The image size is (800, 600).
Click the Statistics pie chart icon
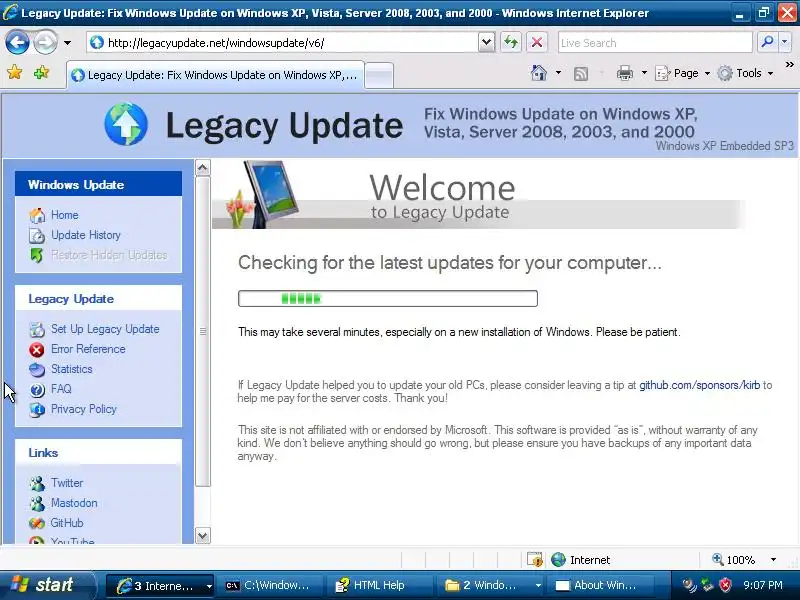[x=37, y=369]
